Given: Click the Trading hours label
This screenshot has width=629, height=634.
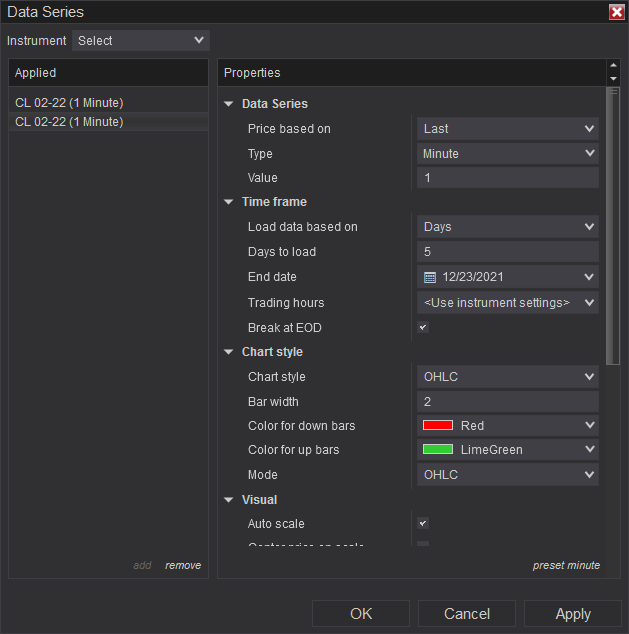Looking at the screenshot, I should [286, 303].
